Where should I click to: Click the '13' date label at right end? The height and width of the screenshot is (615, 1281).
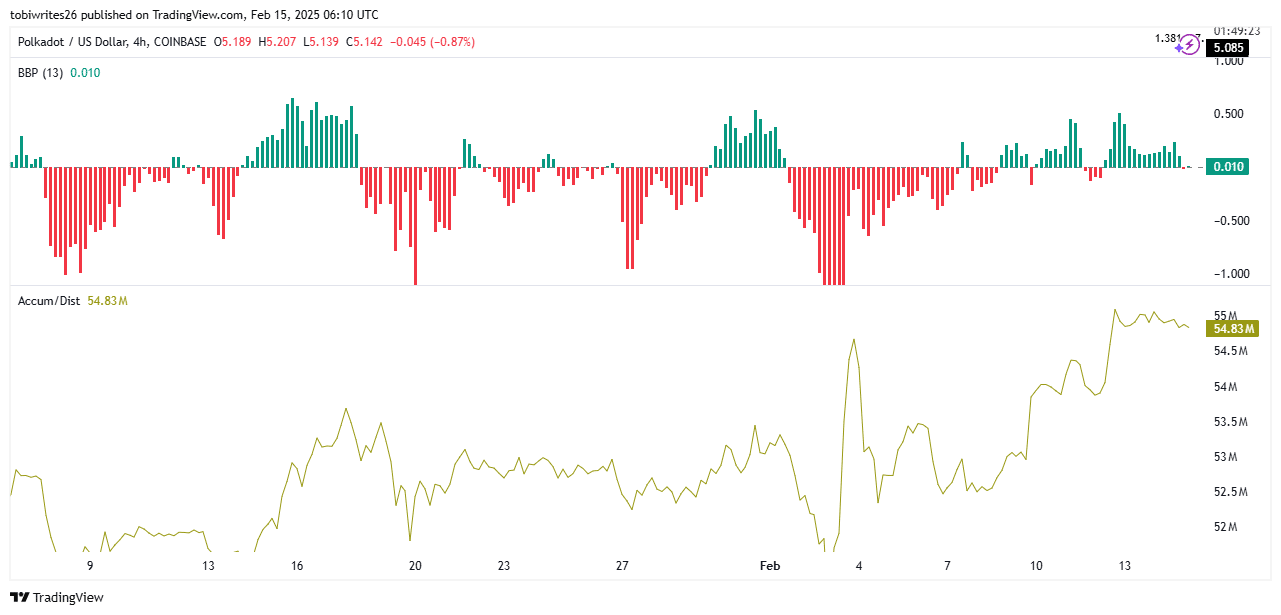click(1125, 566)
